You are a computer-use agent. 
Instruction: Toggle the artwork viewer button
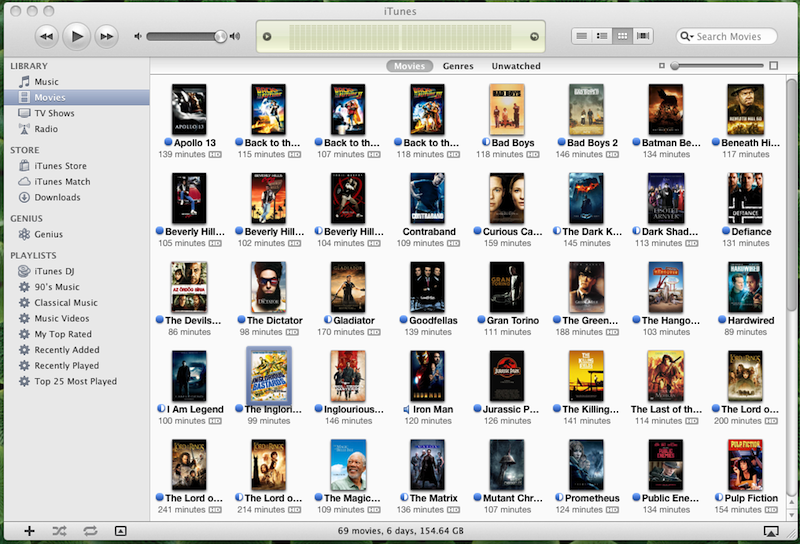pyautogui.click(x=120, y=531)
